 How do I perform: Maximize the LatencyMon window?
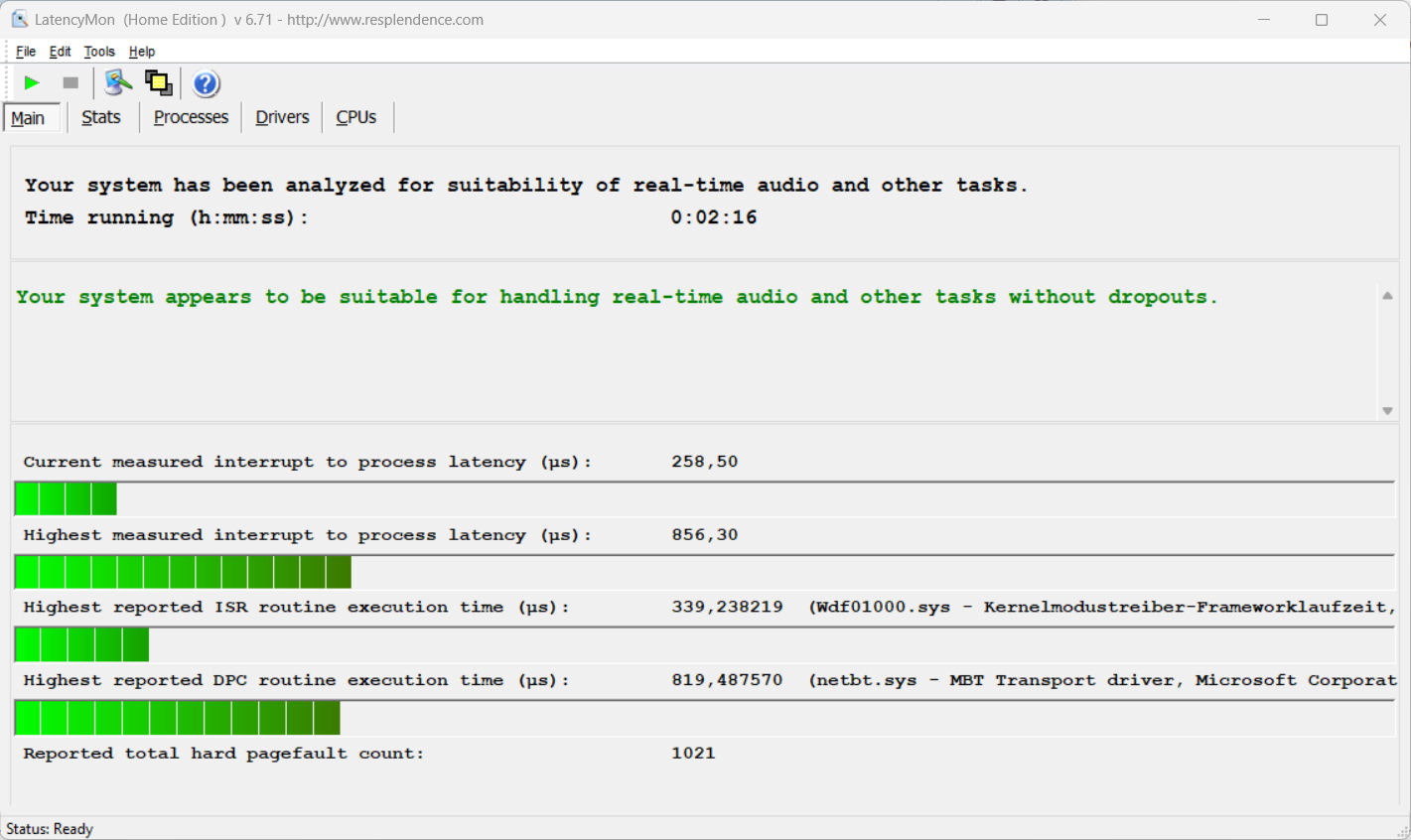tap(1322, 20)
